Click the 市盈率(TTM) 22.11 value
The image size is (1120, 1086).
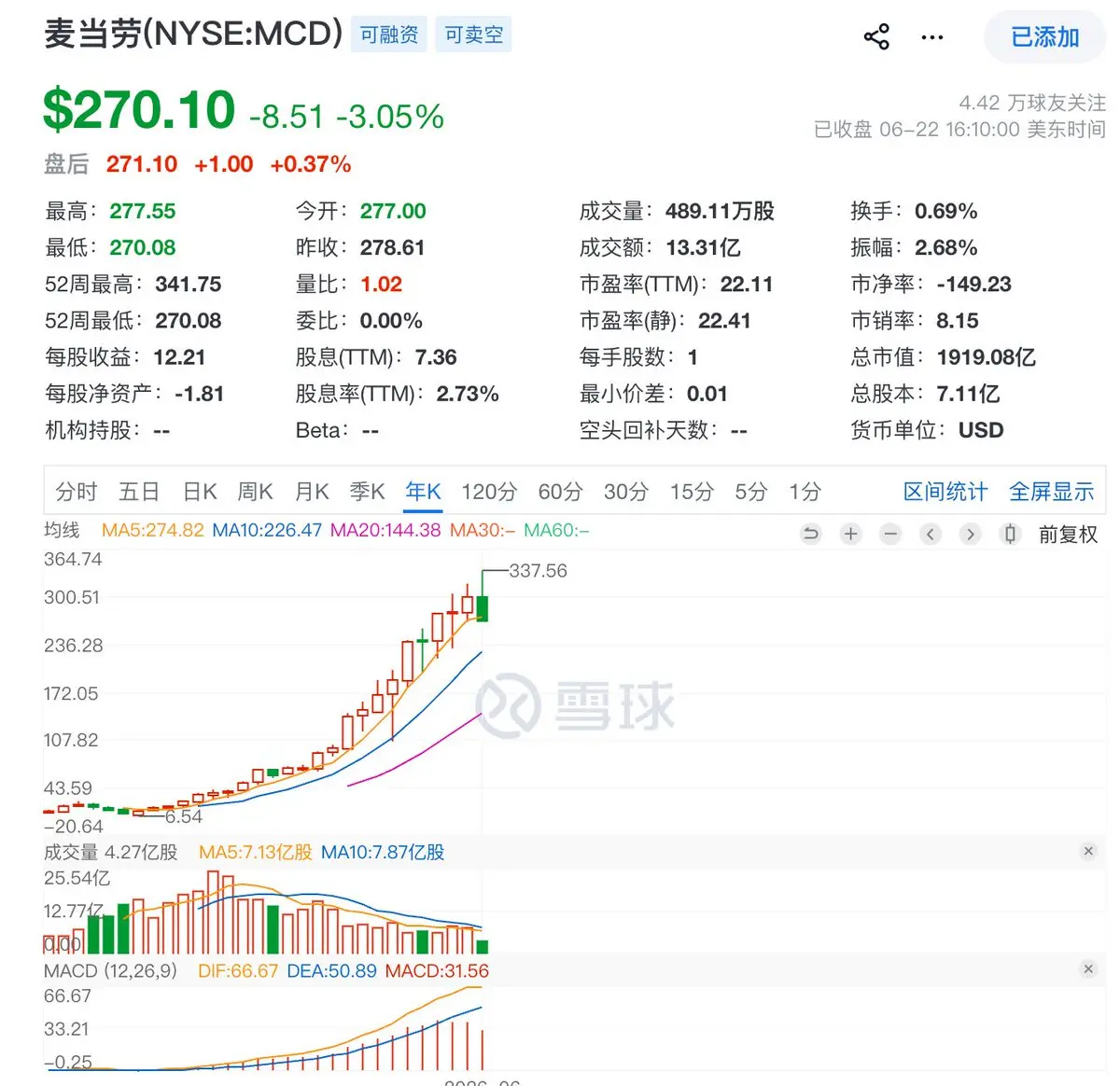[x=747, y=284]
